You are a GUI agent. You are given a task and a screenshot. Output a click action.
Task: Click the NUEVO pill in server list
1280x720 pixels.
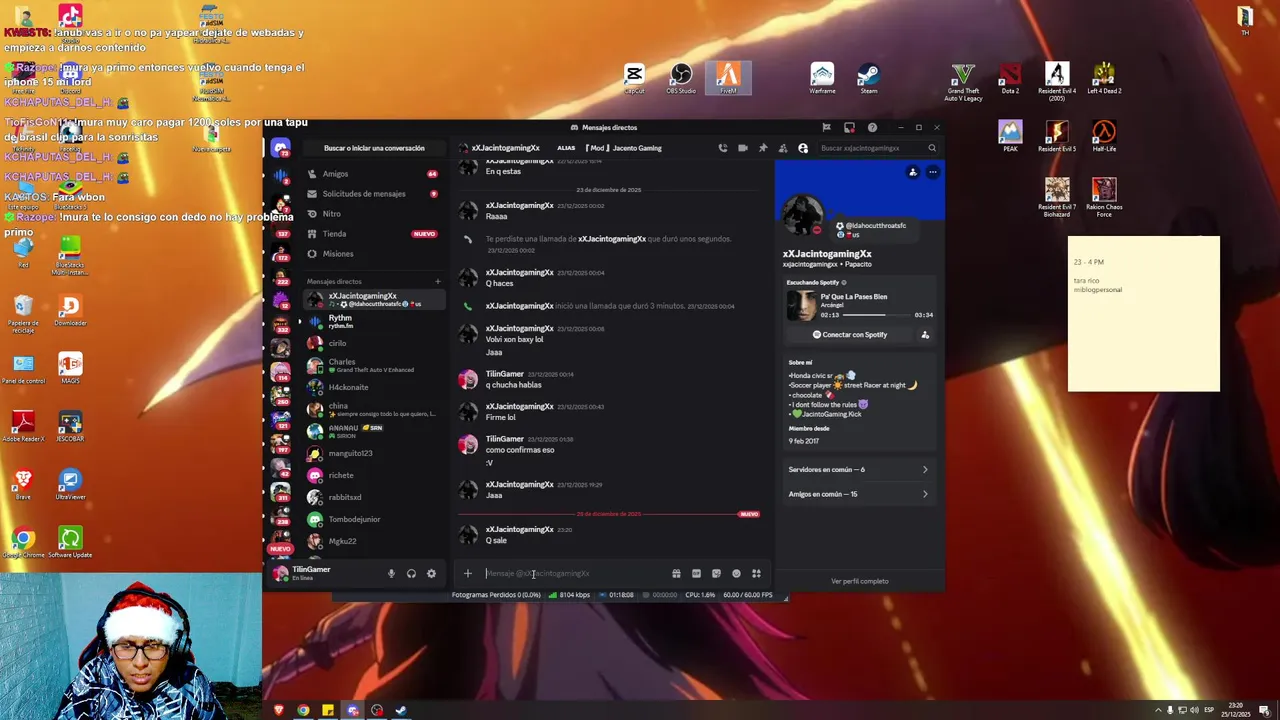tap(280, 548)
